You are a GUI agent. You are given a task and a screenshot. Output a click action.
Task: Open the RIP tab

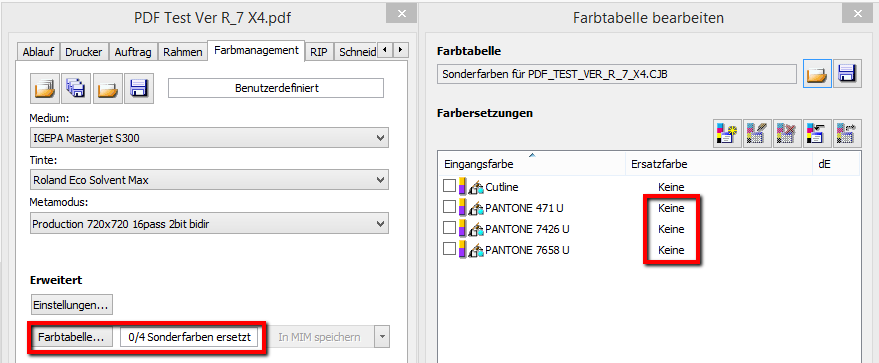coord(319,52)
